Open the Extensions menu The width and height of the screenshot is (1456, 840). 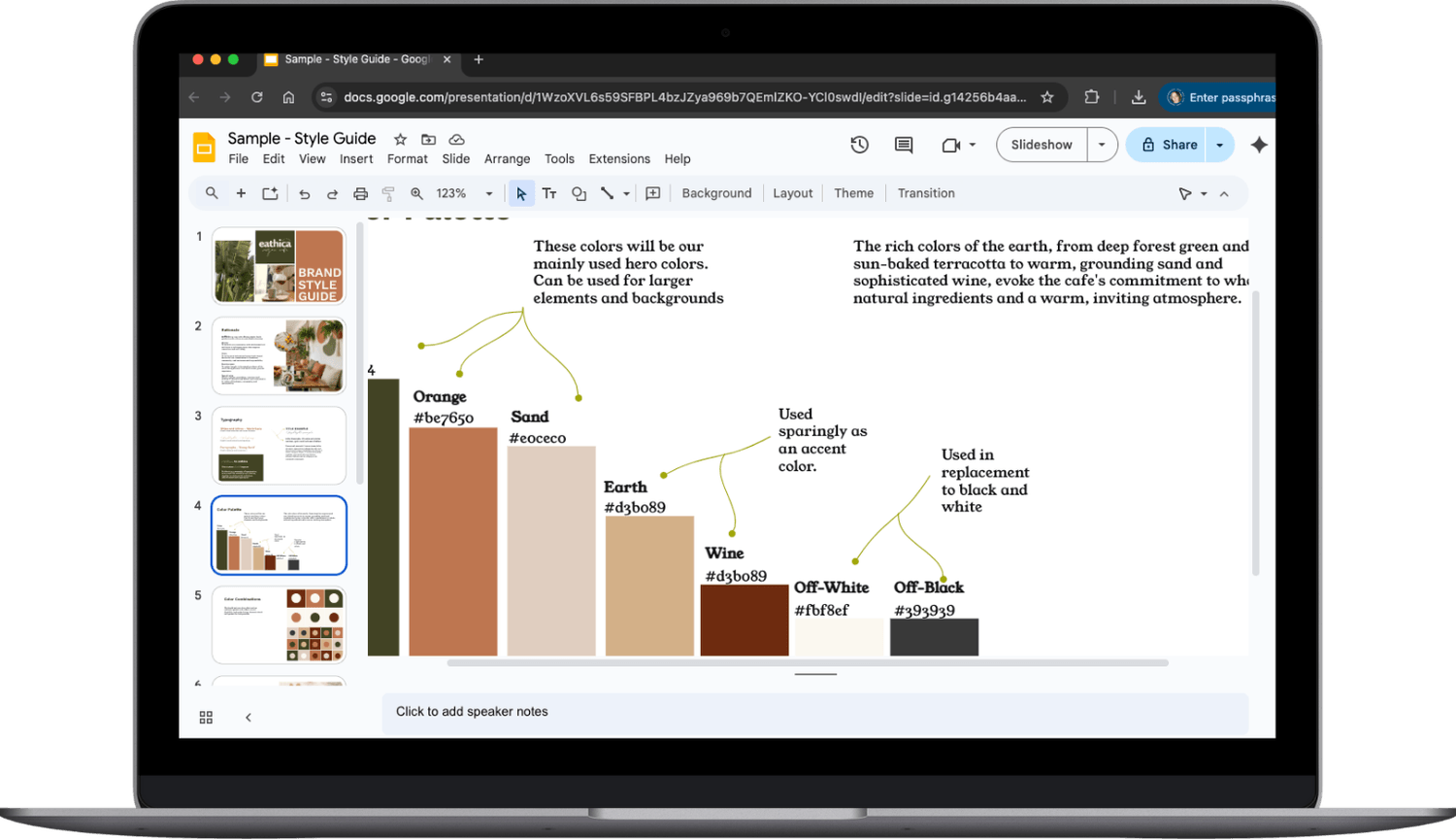[x=618, y=159]
